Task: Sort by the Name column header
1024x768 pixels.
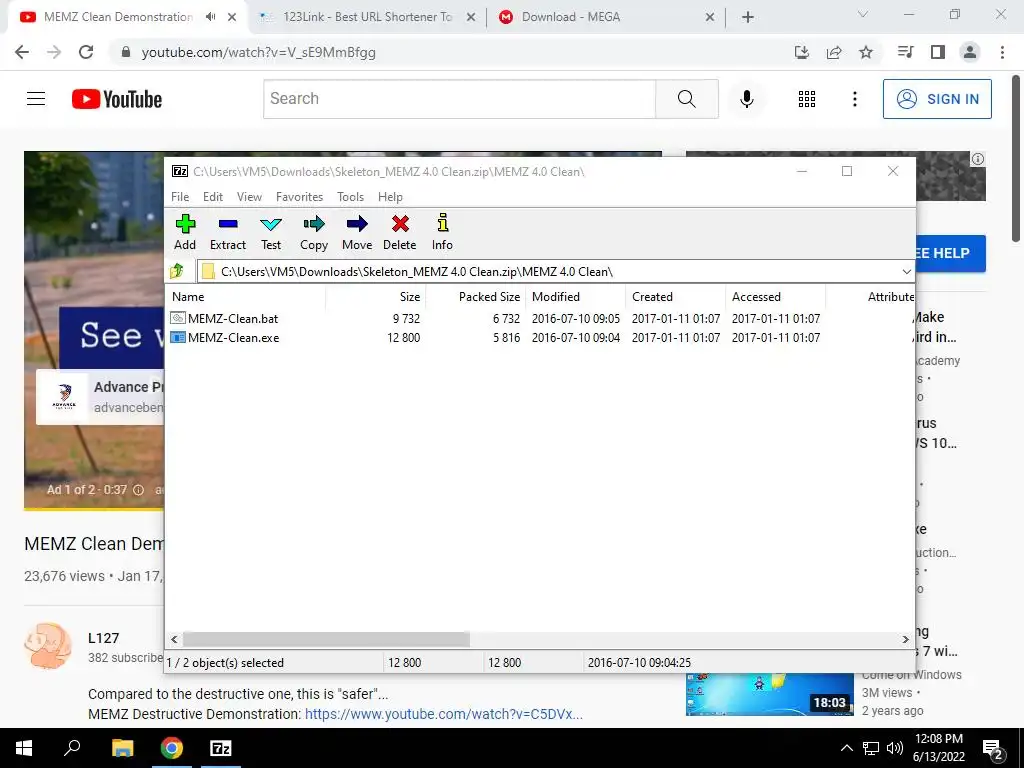Action: tap(246, 296)
